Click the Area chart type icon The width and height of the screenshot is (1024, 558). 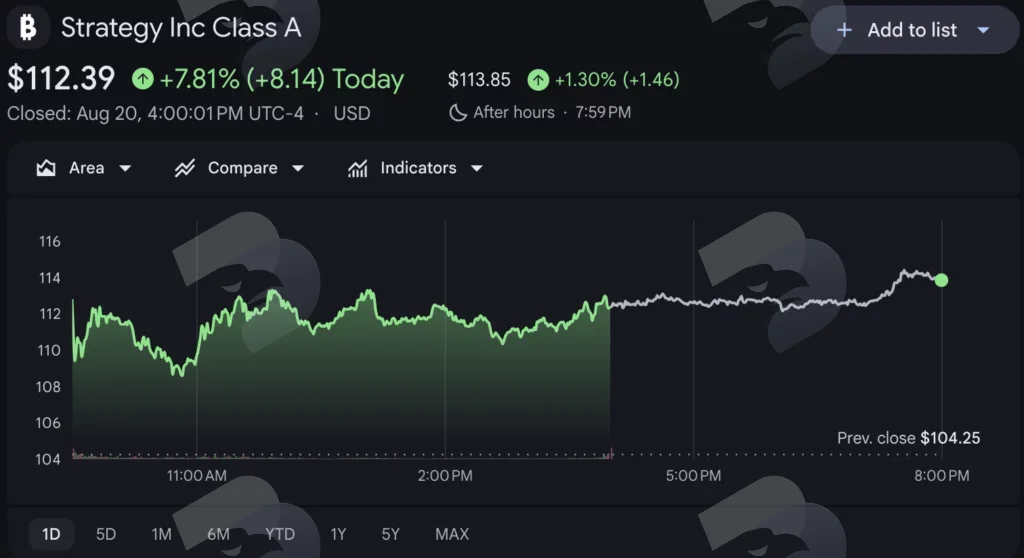tap(46, 168)
